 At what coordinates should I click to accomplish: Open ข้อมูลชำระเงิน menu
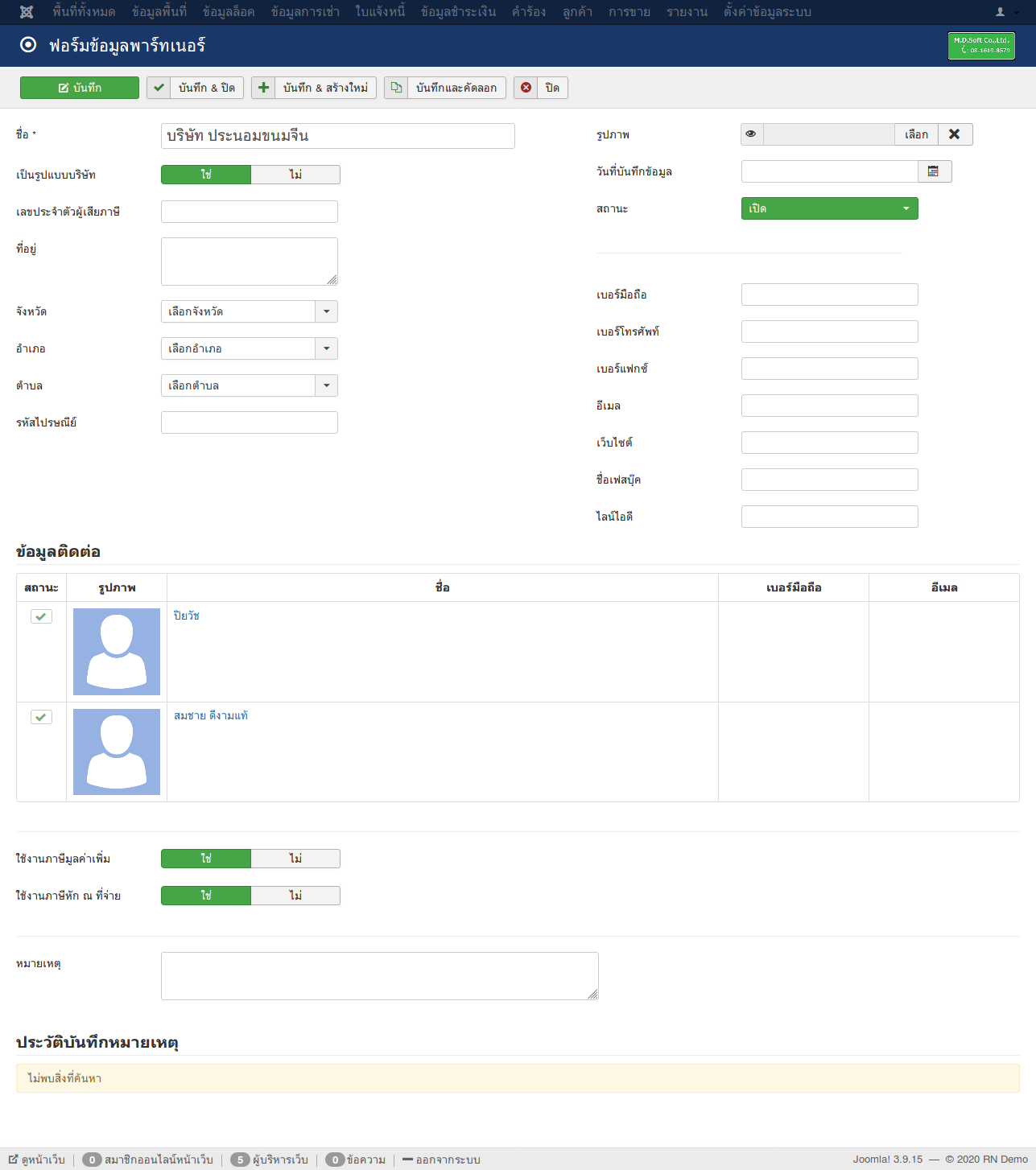(458, 12)
